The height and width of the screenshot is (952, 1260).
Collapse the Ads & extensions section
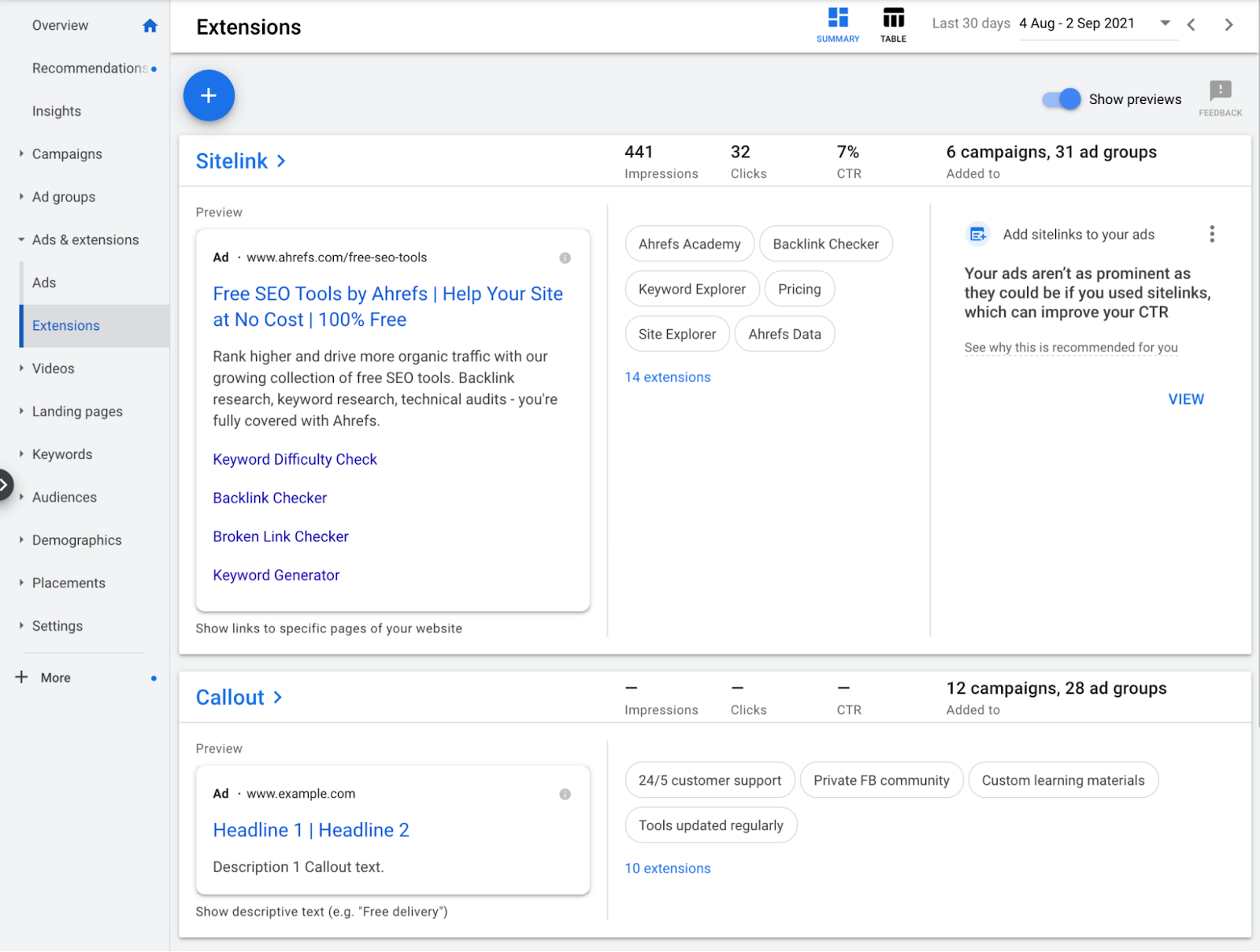tap(85, 240)
